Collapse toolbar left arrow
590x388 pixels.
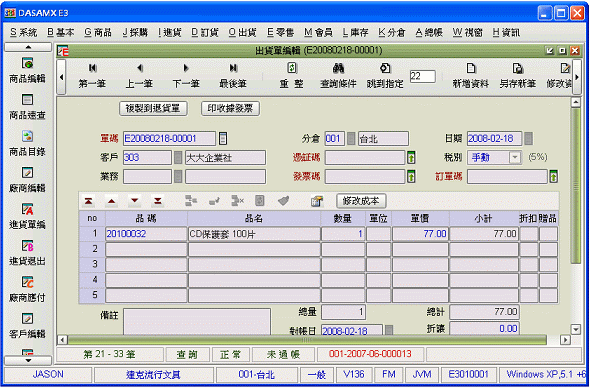(61, 77)
